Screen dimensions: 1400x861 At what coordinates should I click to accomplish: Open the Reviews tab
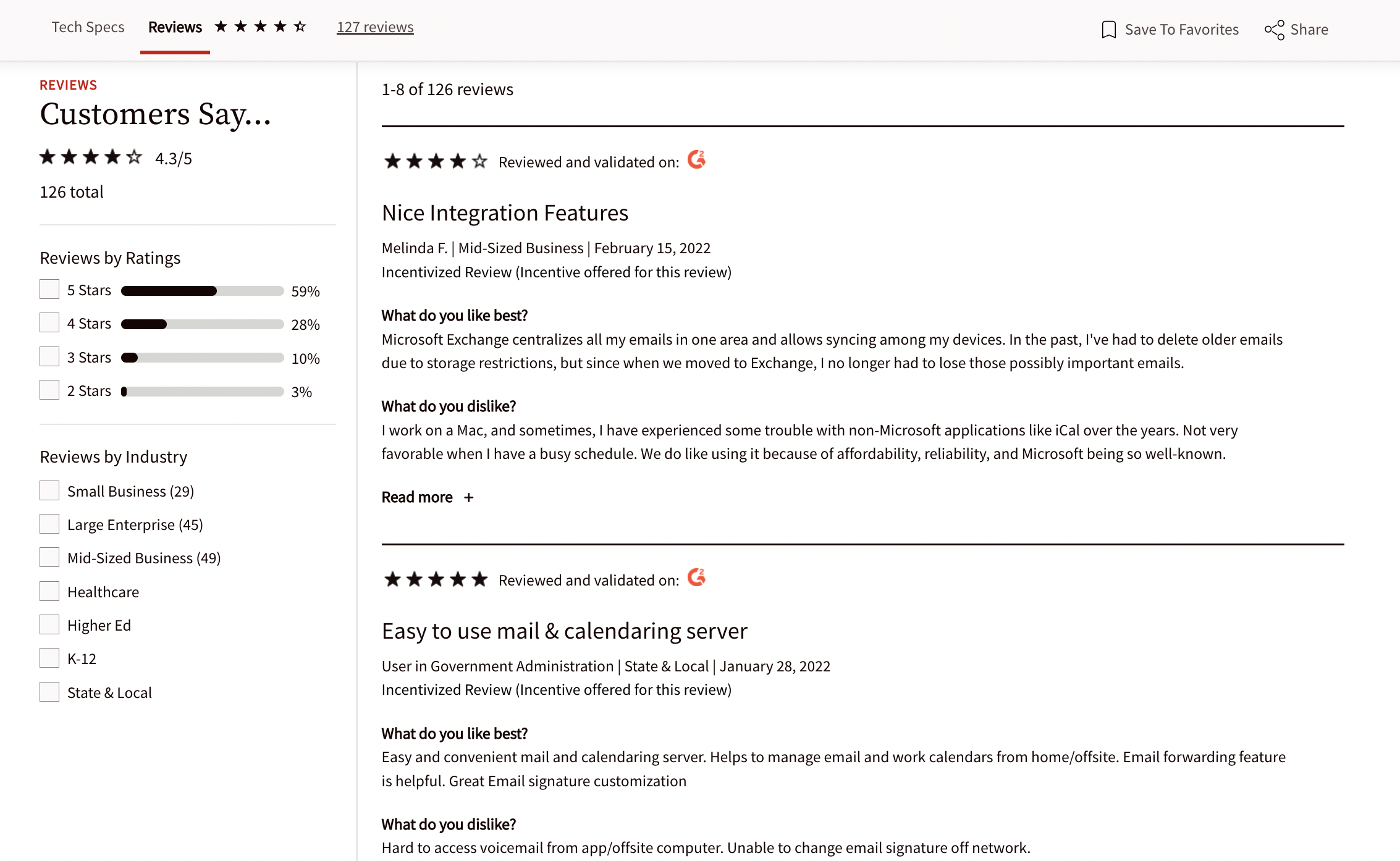[175, 27]
